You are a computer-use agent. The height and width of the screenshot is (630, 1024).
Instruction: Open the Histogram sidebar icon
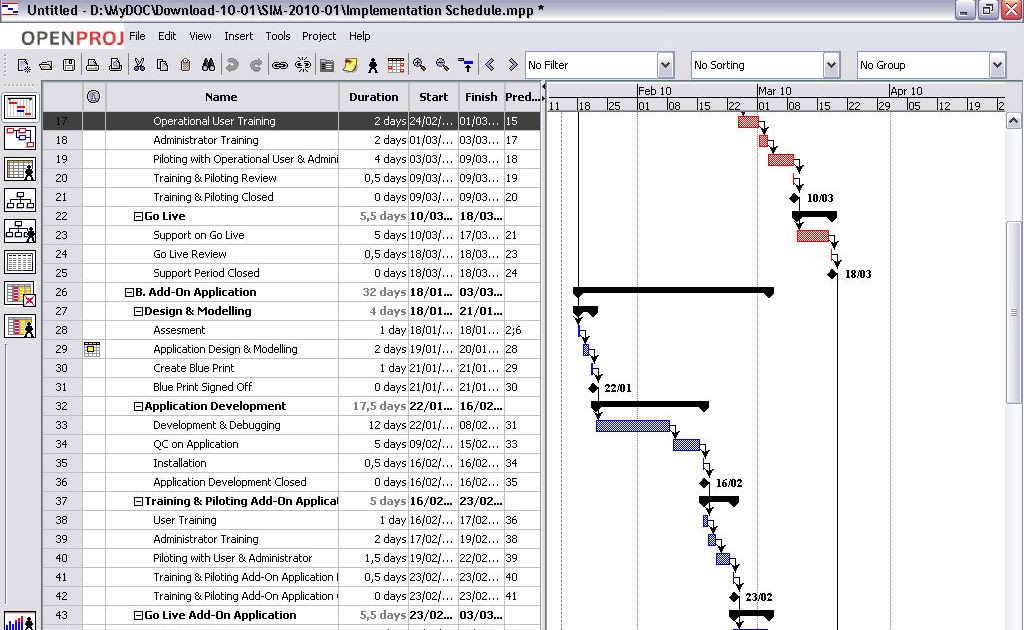(x=20, y=621)
